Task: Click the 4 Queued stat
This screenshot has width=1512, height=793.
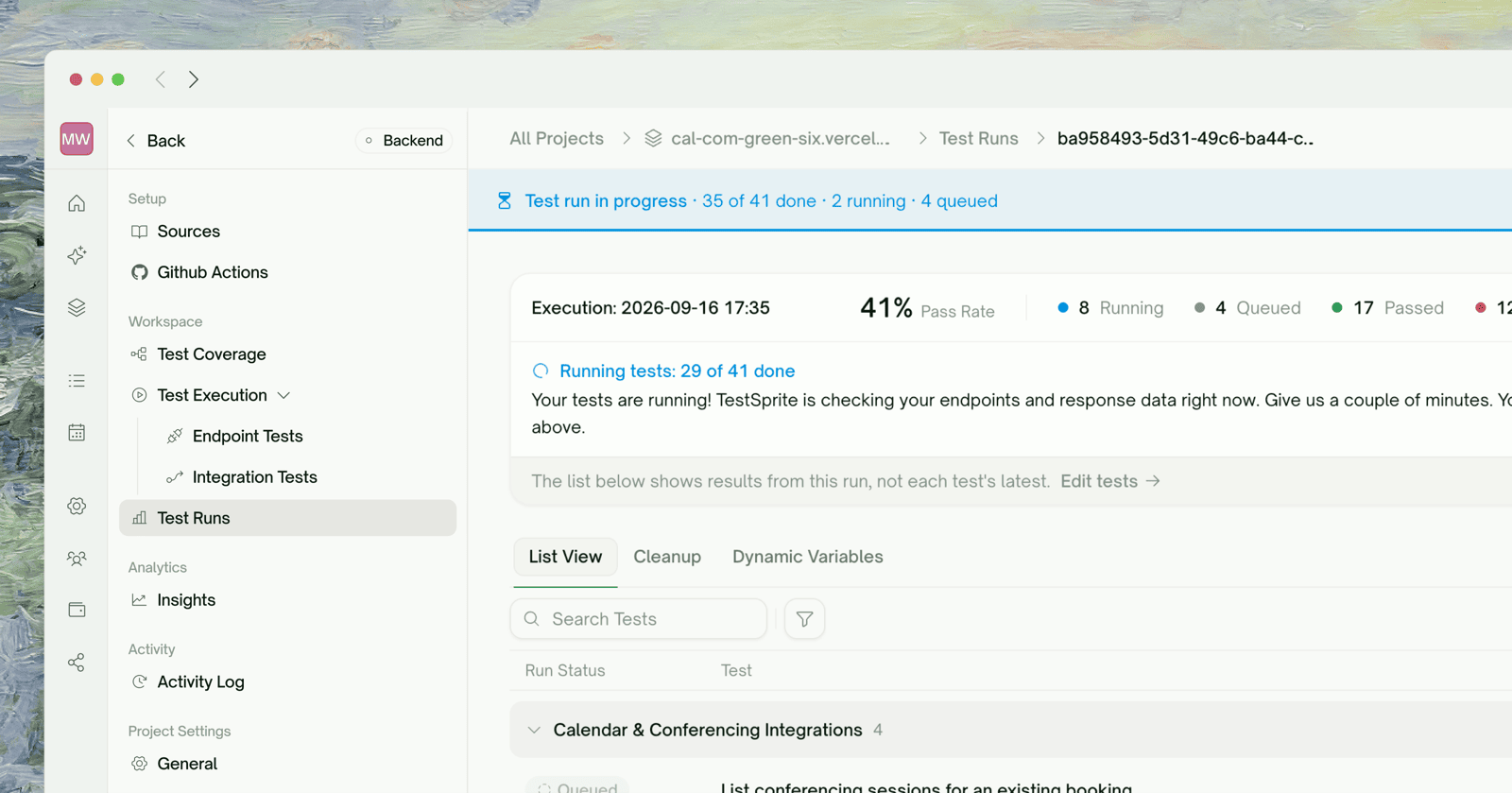Action: click(x=1247, y=308)
